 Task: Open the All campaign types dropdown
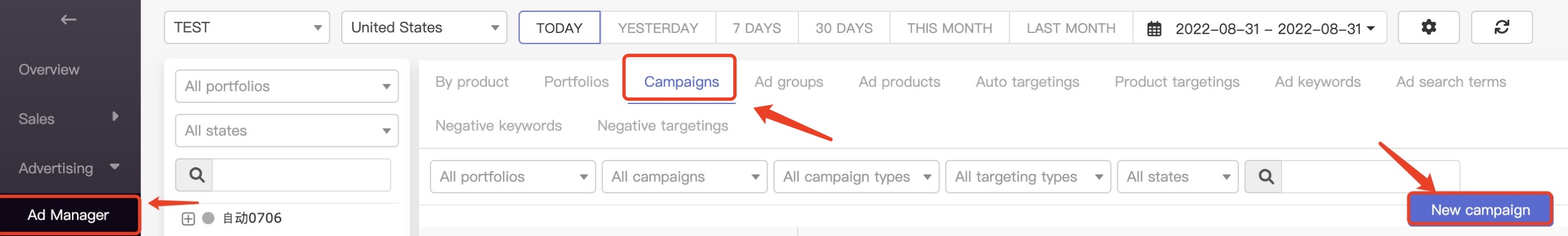856,177
